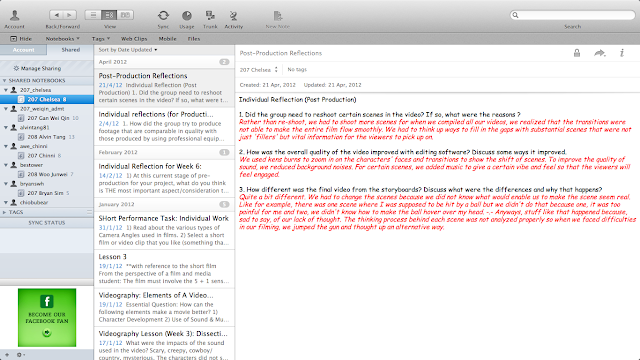Click the bryanswh user icon
The height and width of the screenshot is (360, 640).
[14, 184]
